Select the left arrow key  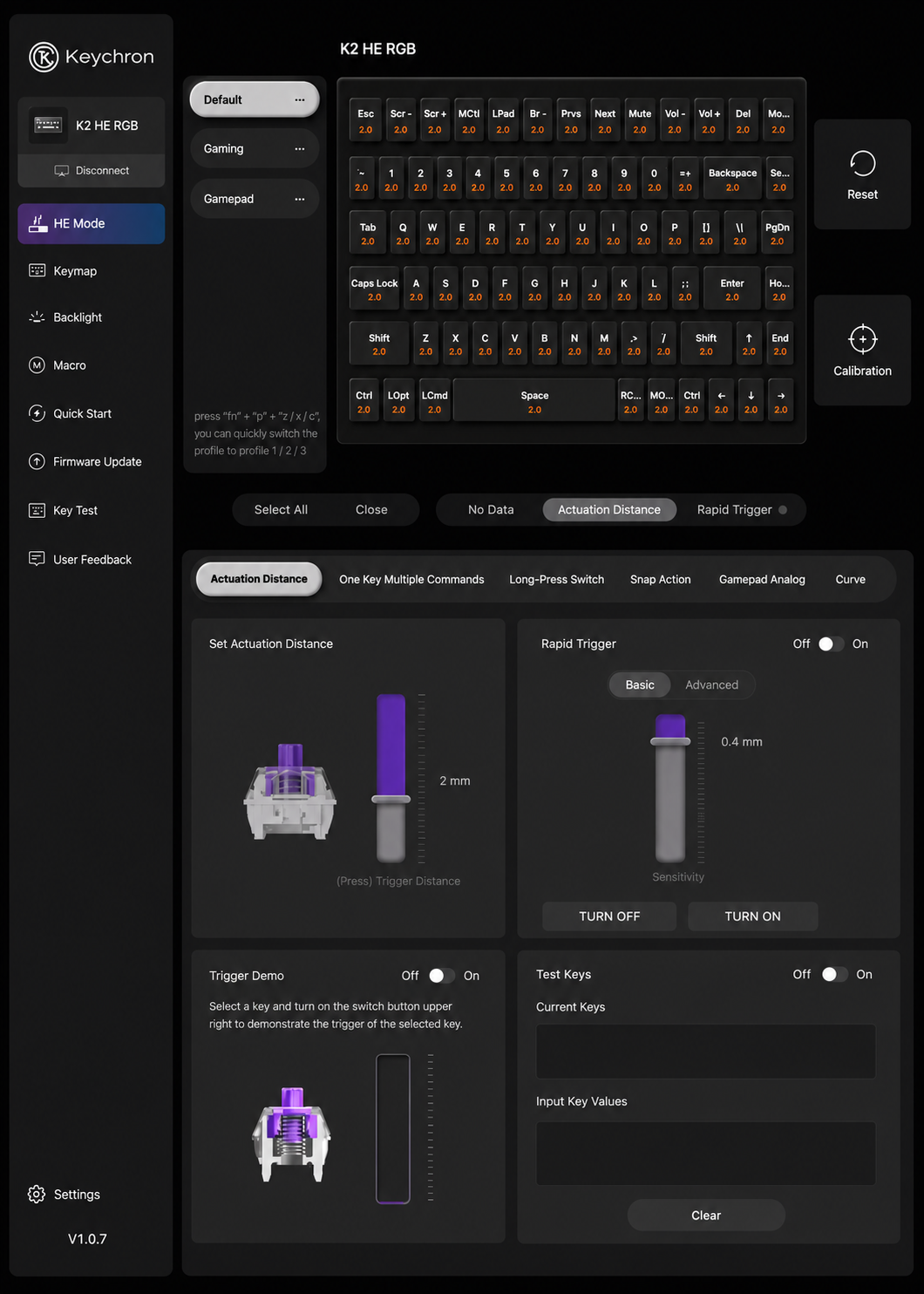721,401
